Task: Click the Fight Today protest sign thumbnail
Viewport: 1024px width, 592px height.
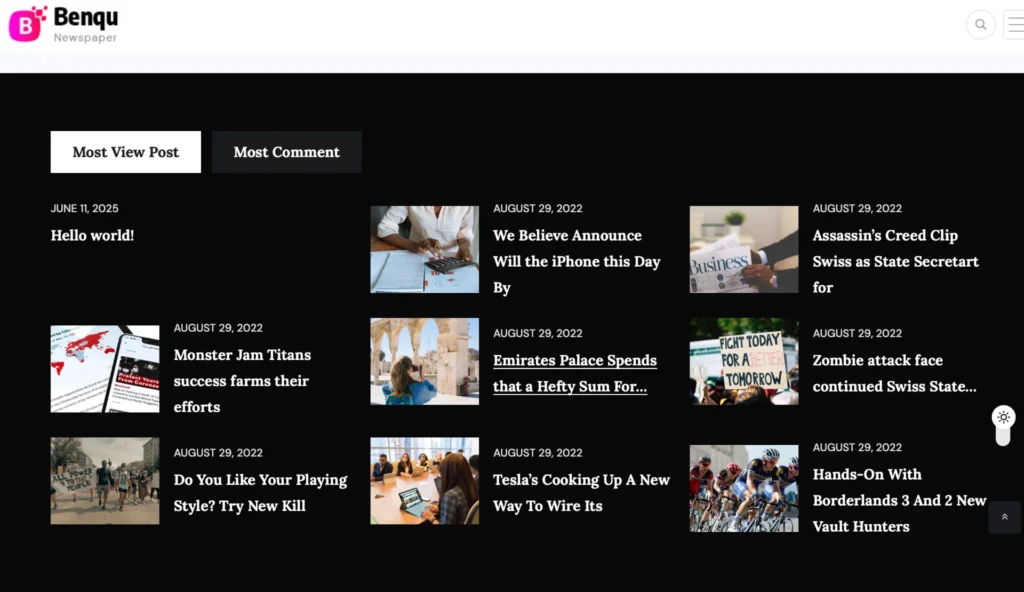Action: click(743, 361)
